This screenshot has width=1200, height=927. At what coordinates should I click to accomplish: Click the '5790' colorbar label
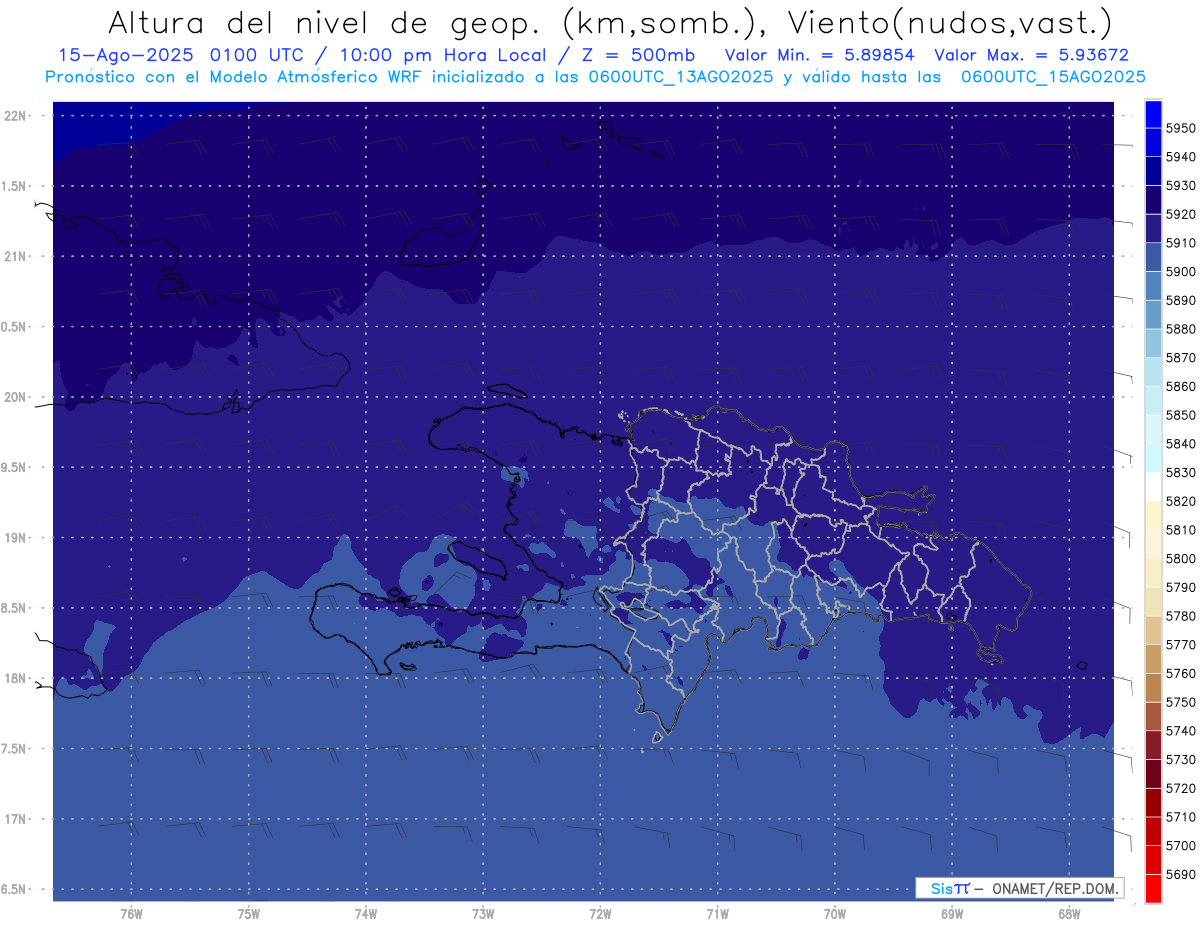(1180, 587)
